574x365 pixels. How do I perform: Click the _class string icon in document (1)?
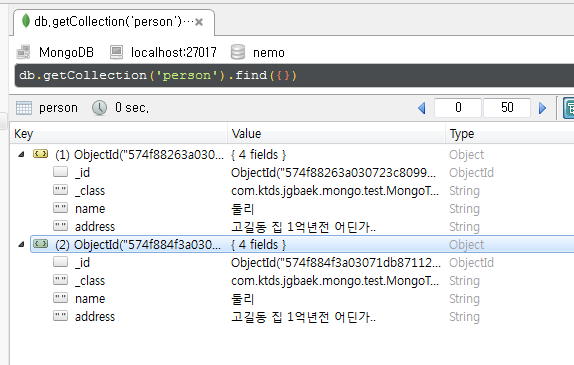pyautogui.click(x=60, y=190)
